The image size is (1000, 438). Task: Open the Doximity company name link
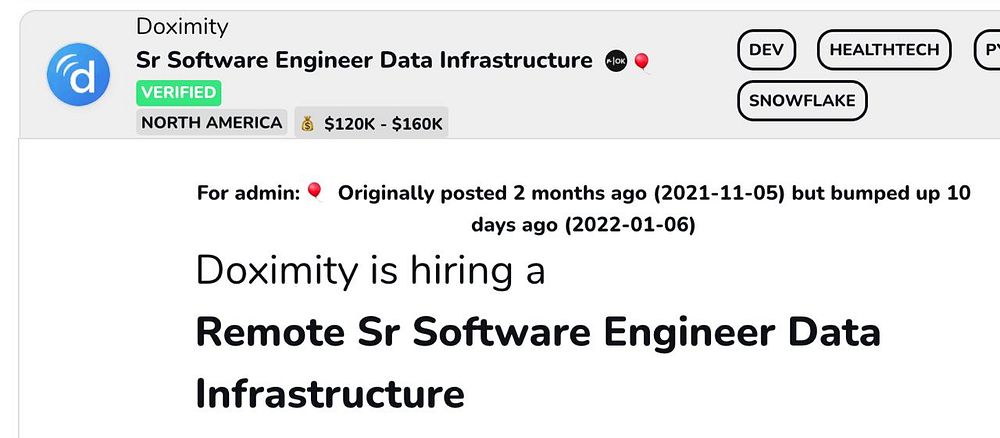[182, 27]
